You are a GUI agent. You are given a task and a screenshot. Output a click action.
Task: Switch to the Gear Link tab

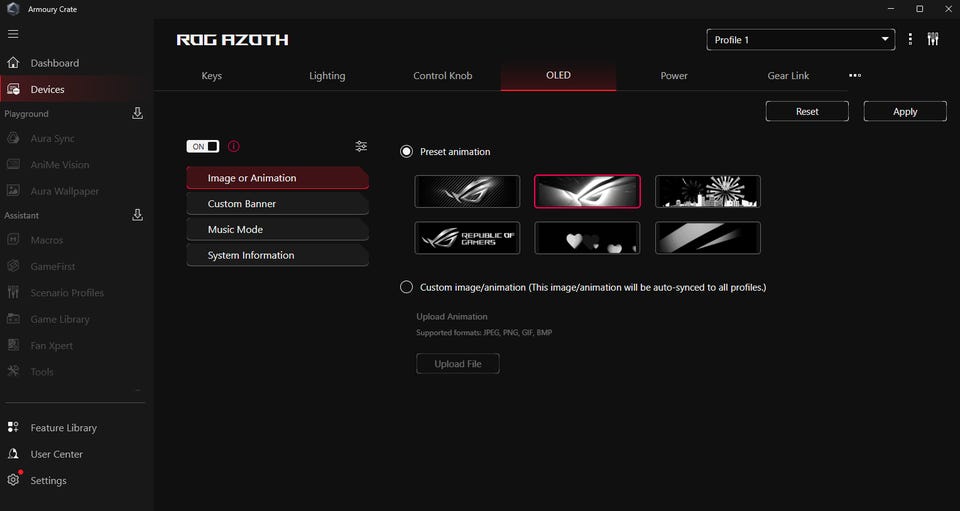pyautogui.click(x=789, y=76)
